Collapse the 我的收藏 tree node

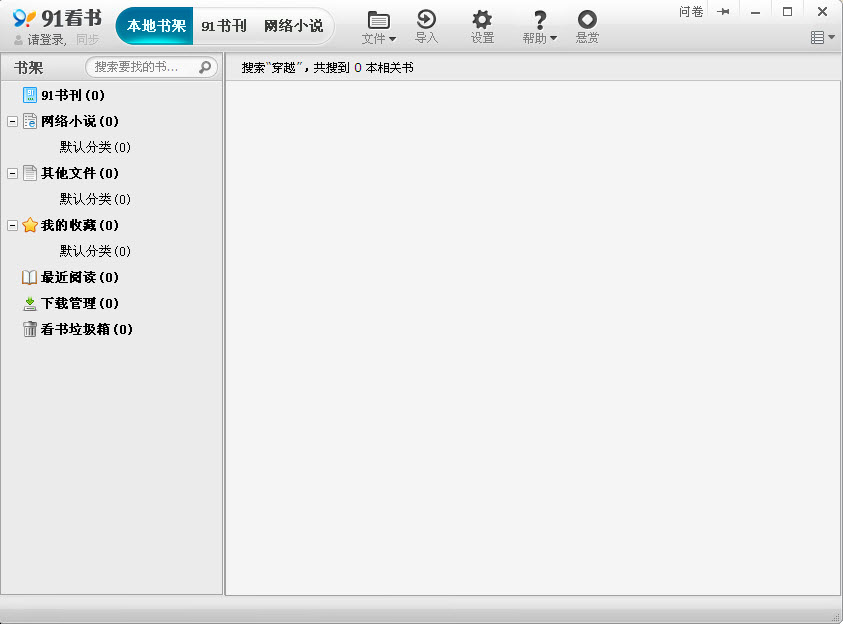pyautogui.click(x=13, y=225)
